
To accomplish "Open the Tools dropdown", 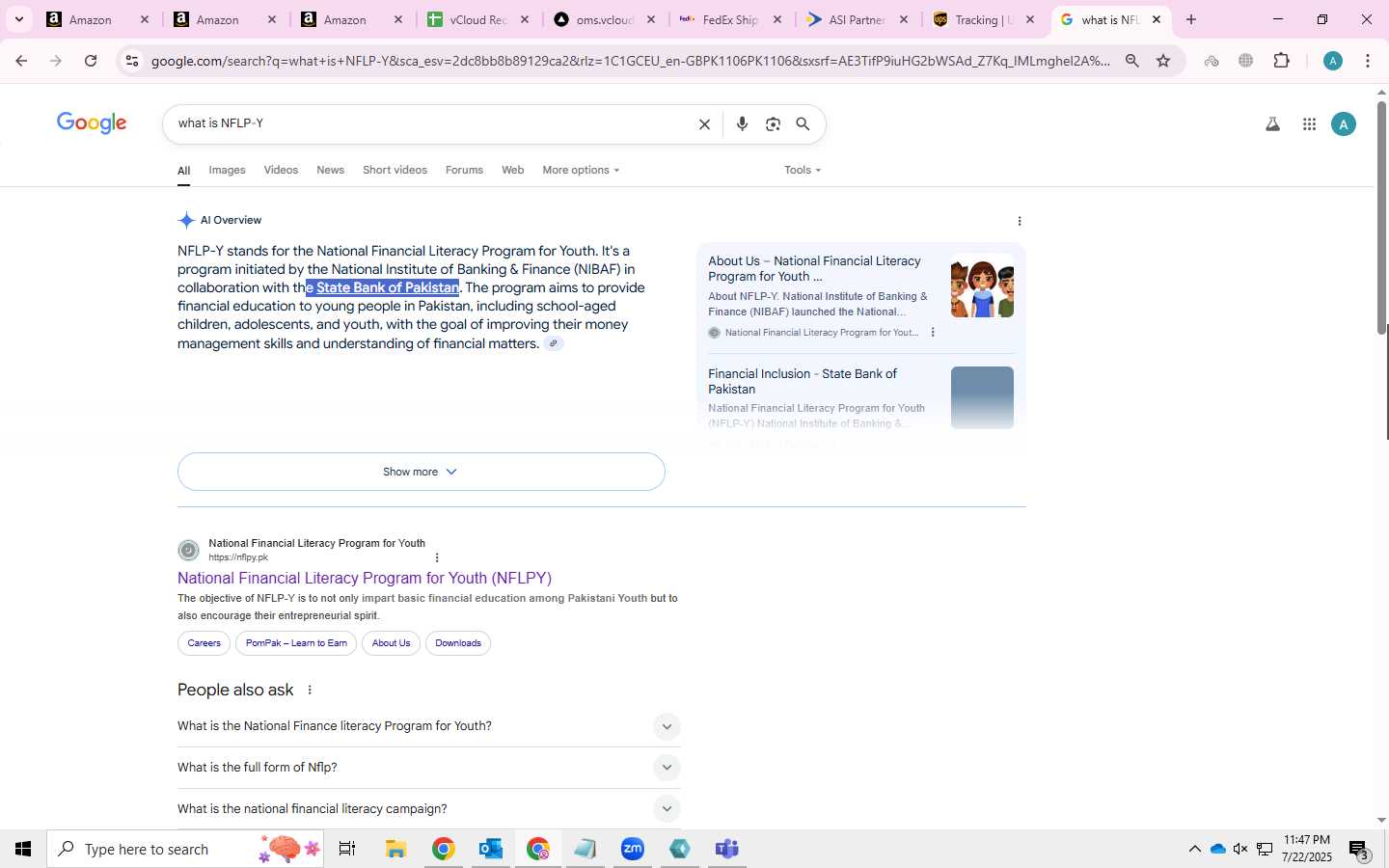I will pos(803,170).
